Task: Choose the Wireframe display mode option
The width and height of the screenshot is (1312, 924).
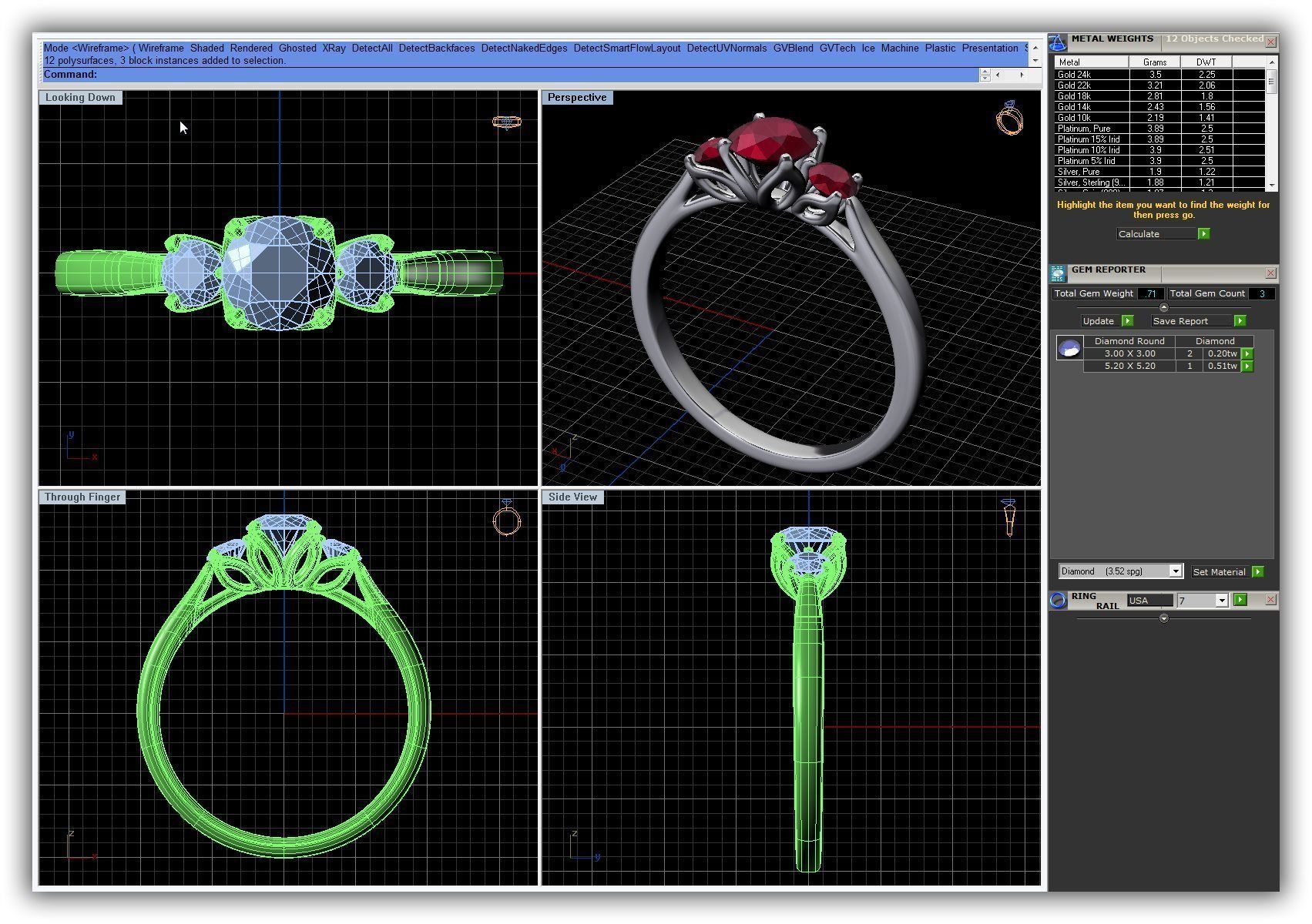Action: click(161, 48)
